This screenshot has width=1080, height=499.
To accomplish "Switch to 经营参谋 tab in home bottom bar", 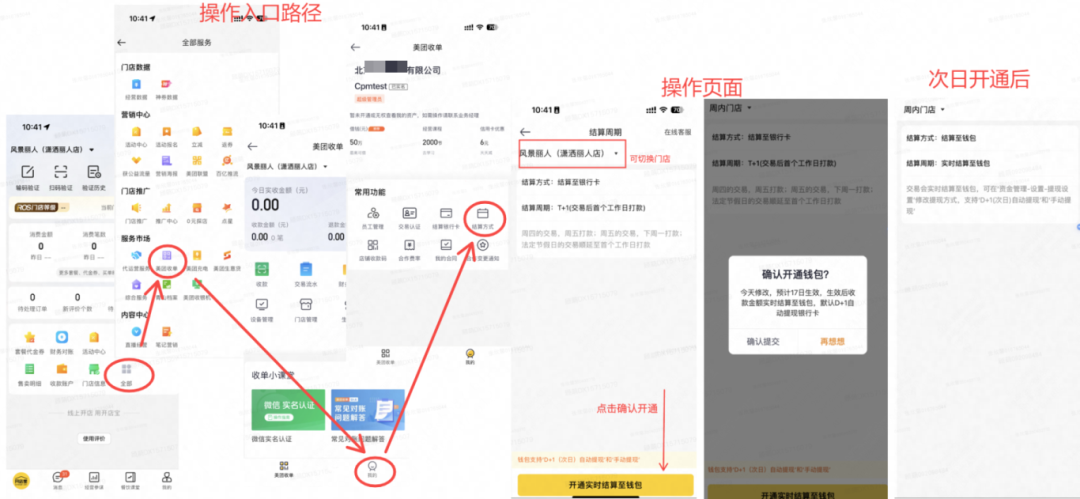I will coord(94,478).
